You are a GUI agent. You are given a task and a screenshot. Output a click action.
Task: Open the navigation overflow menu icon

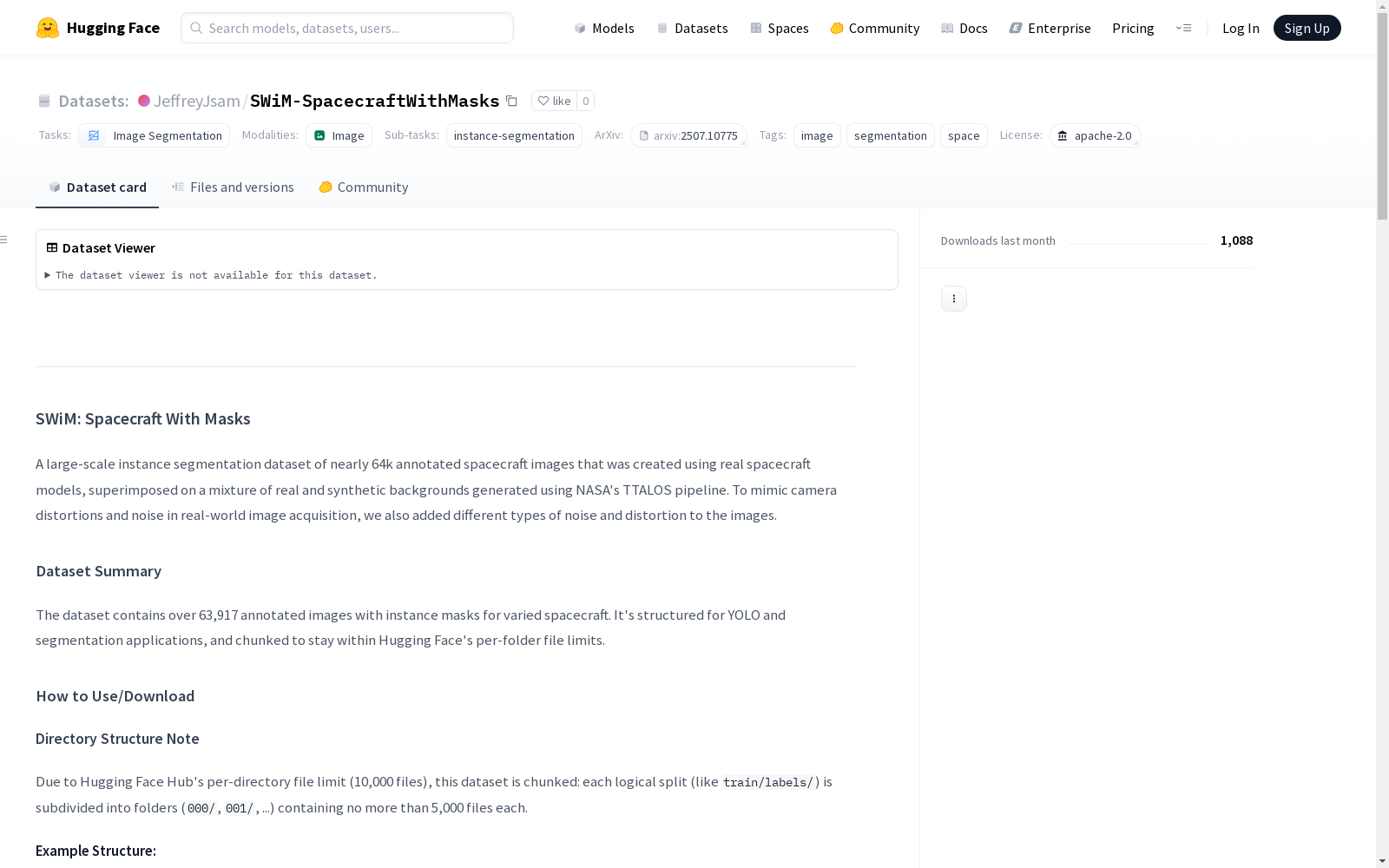(x=1183, y=28)
